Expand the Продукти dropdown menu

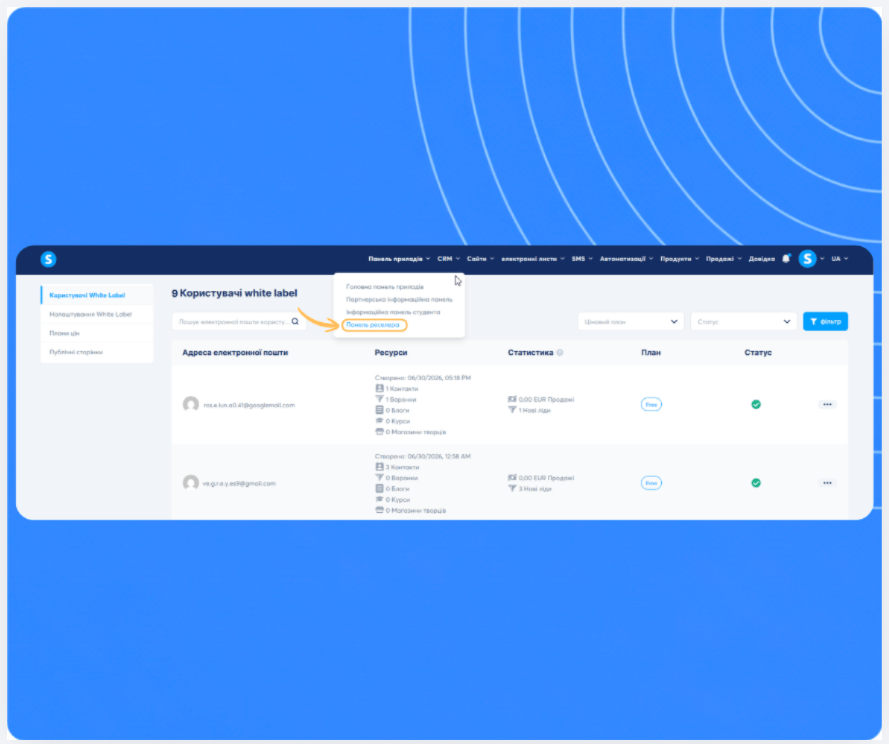[x=679, y=259]
